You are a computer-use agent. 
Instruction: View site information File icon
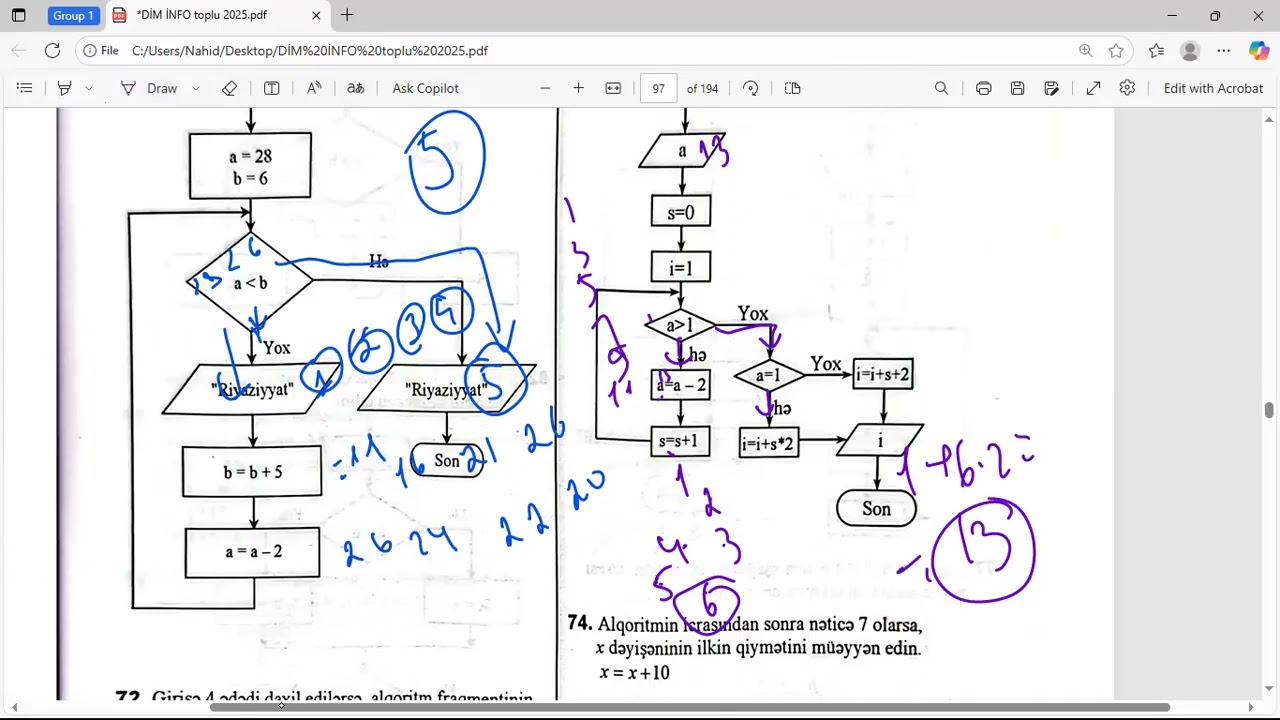(x=101, y=50)
